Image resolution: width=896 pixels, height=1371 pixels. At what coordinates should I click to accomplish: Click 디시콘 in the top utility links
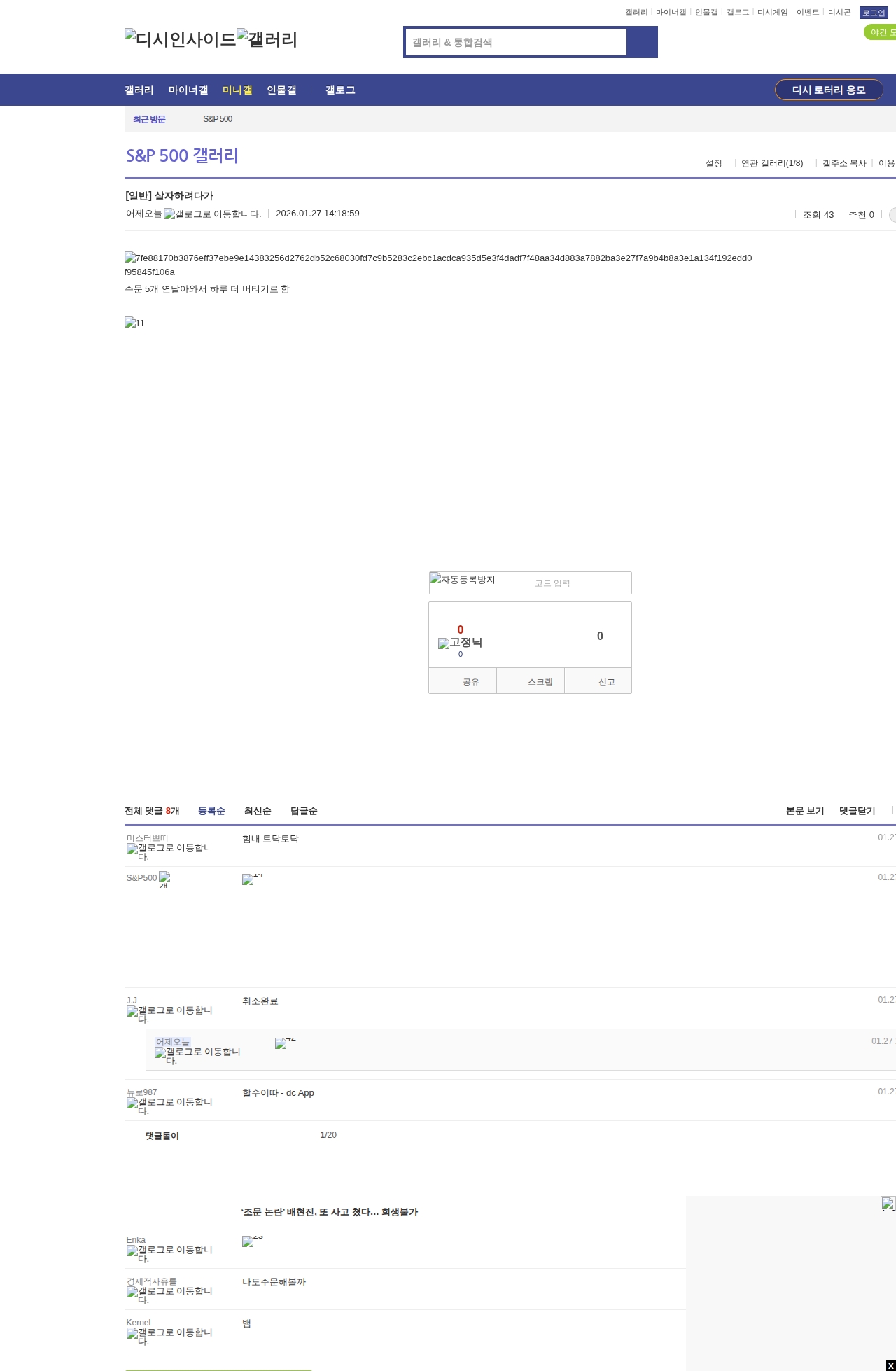tap(839, 13)
